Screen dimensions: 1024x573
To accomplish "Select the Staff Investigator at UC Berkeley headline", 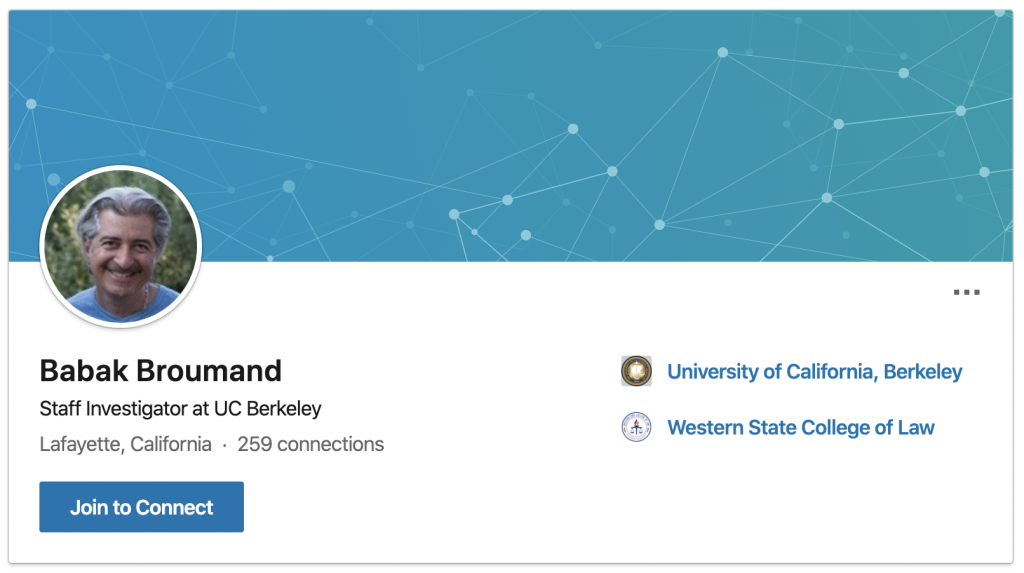I will [180, 409].
